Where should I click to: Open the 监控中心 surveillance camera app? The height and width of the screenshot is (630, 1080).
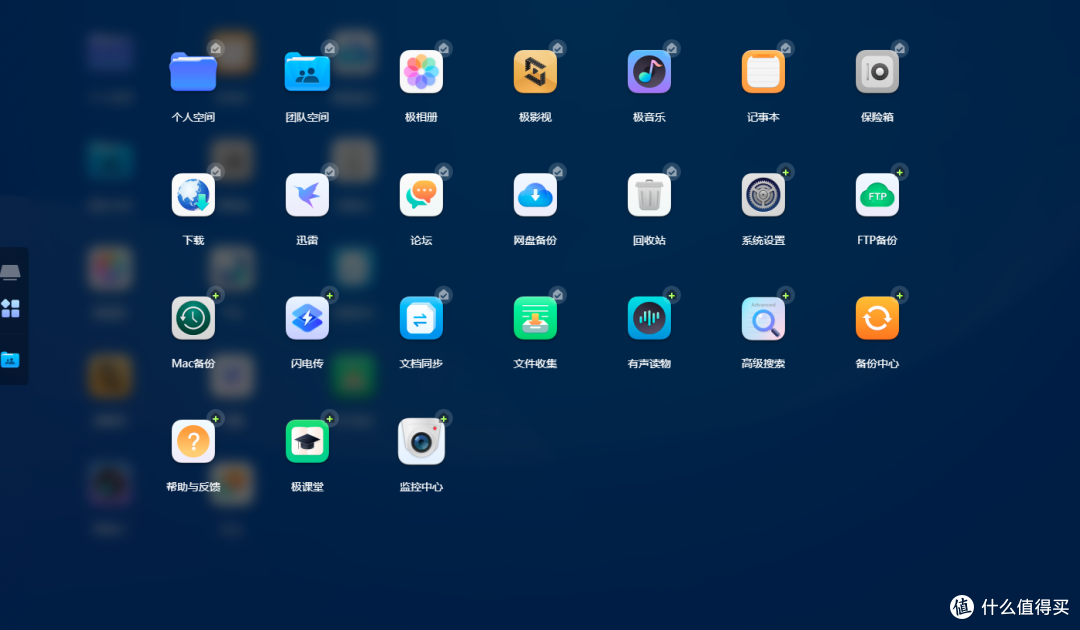coord(421,441)
